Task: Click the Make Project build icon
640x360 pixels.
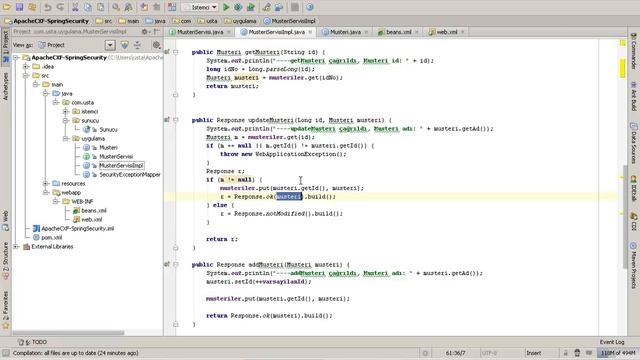Action: (x=172, y=7)
